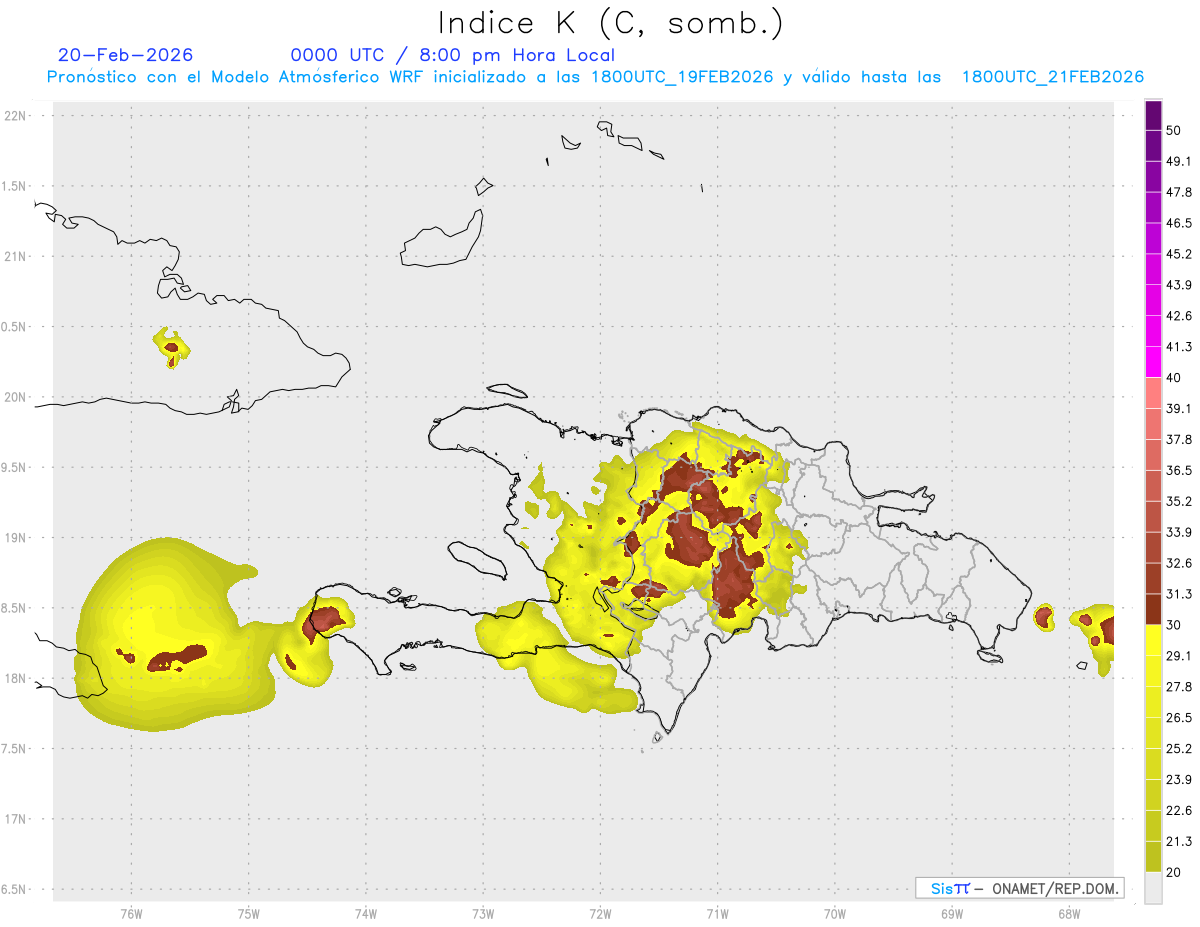Click the '20' colorbar value
1200x927 pixels.
coord(1174,872)
